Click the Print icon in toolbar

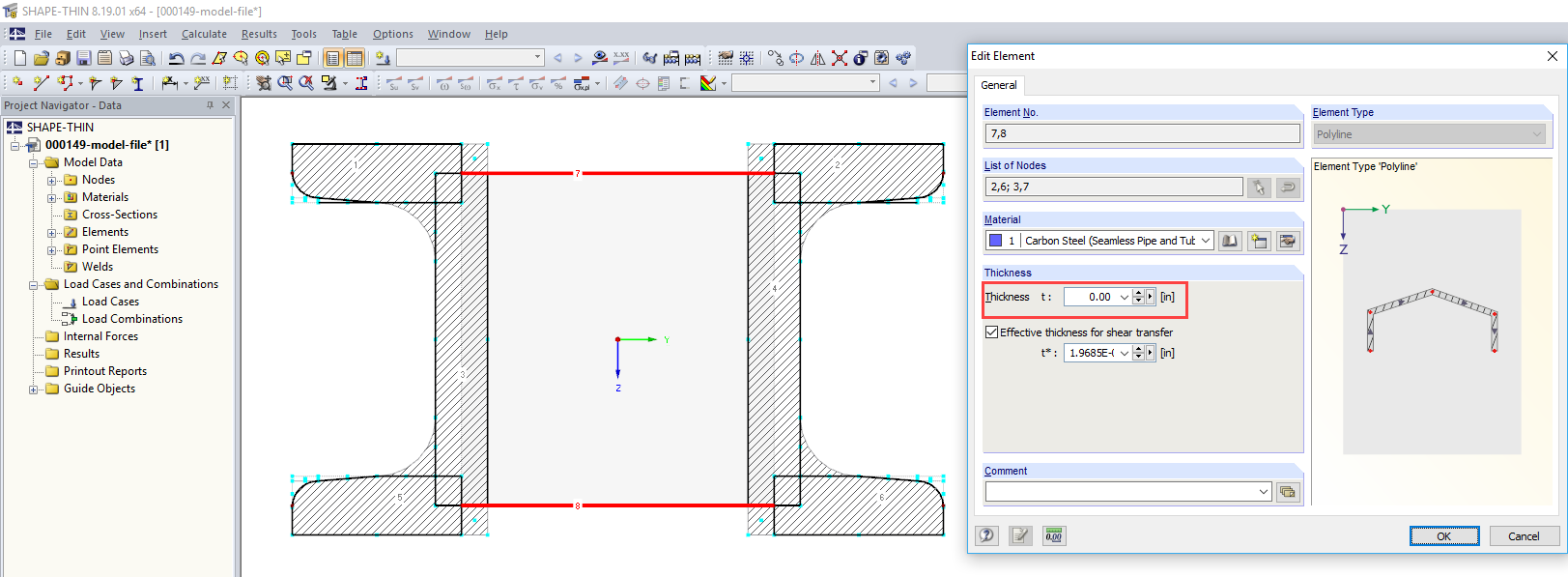(x=126, y=58)
